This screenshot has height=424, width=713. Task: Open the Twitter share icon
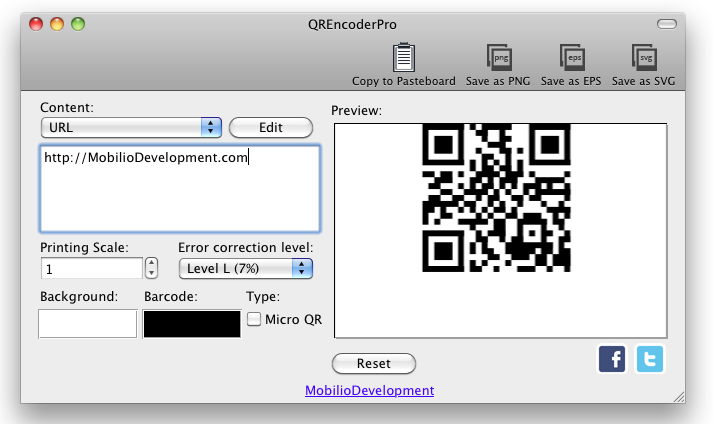[x=649, y=359]
